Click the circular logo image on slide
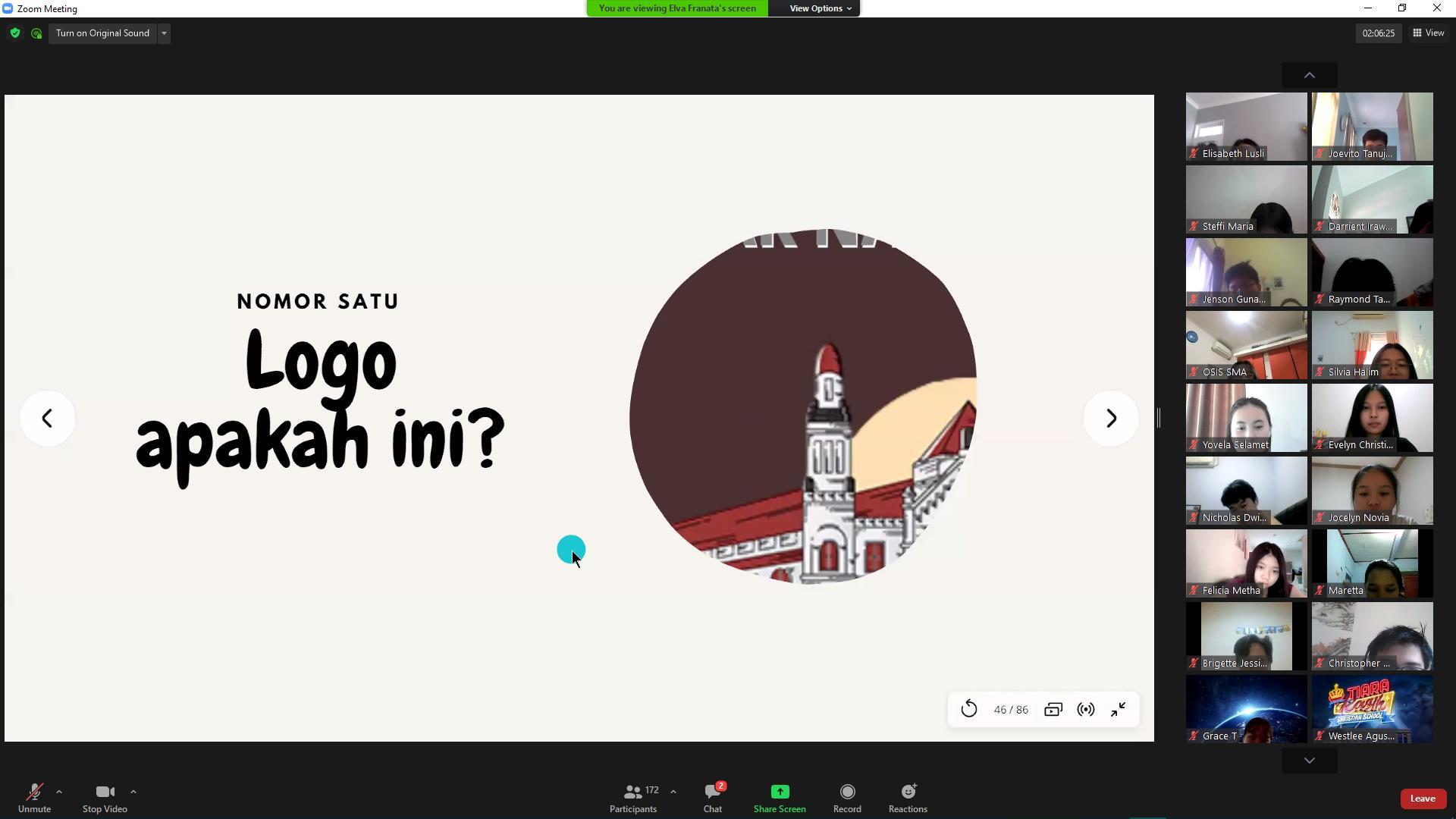 pyautogui.click(x=803, y=406)
